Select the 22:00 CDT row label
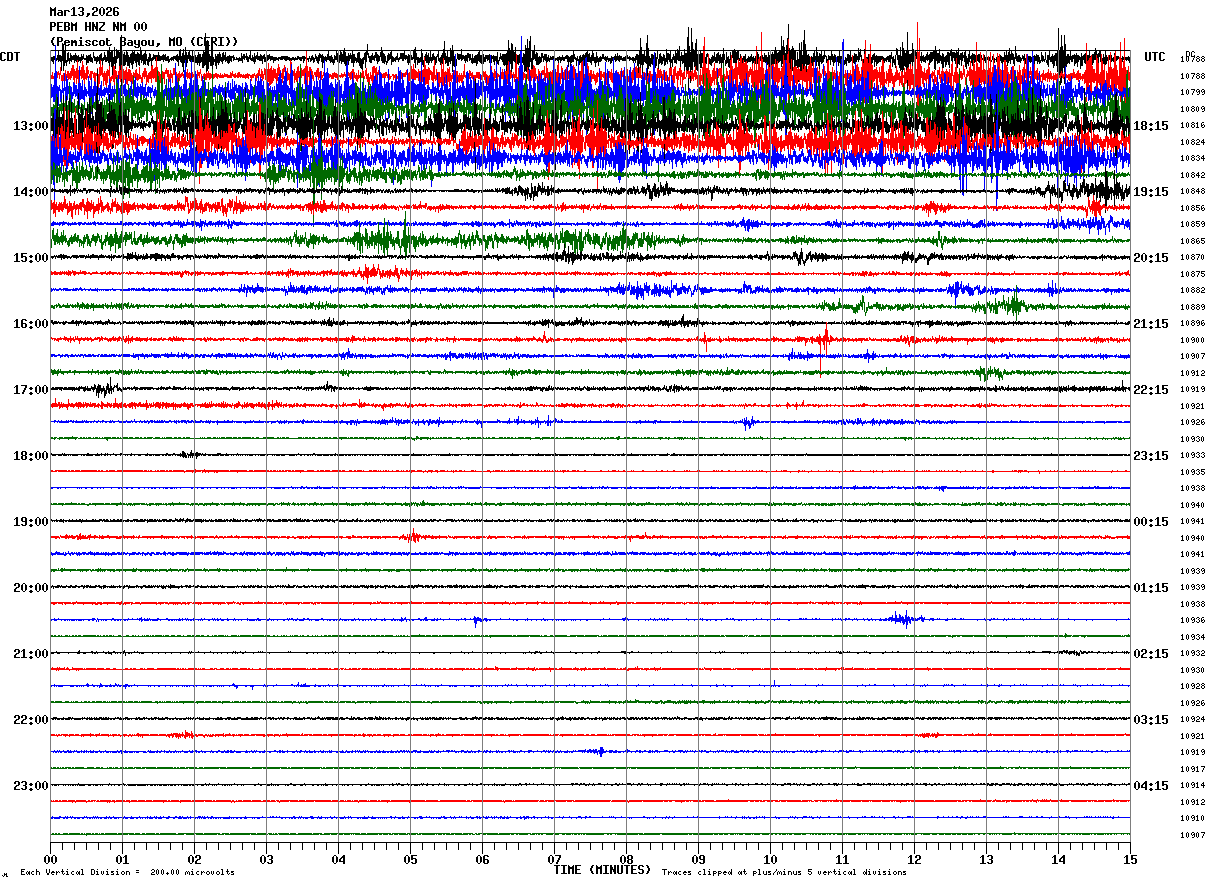 tap(31, 720)
